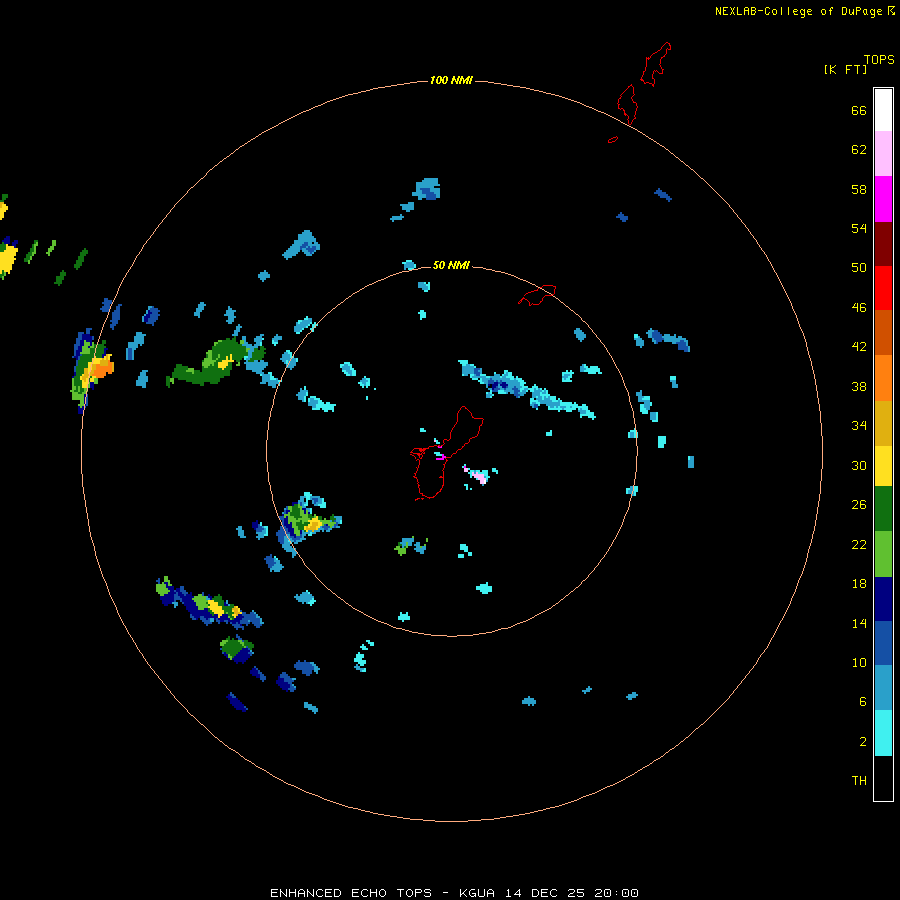This screenshot has width=900, height=900.
Task: Pick the gold swatch on the color scale
Action: 883,423
